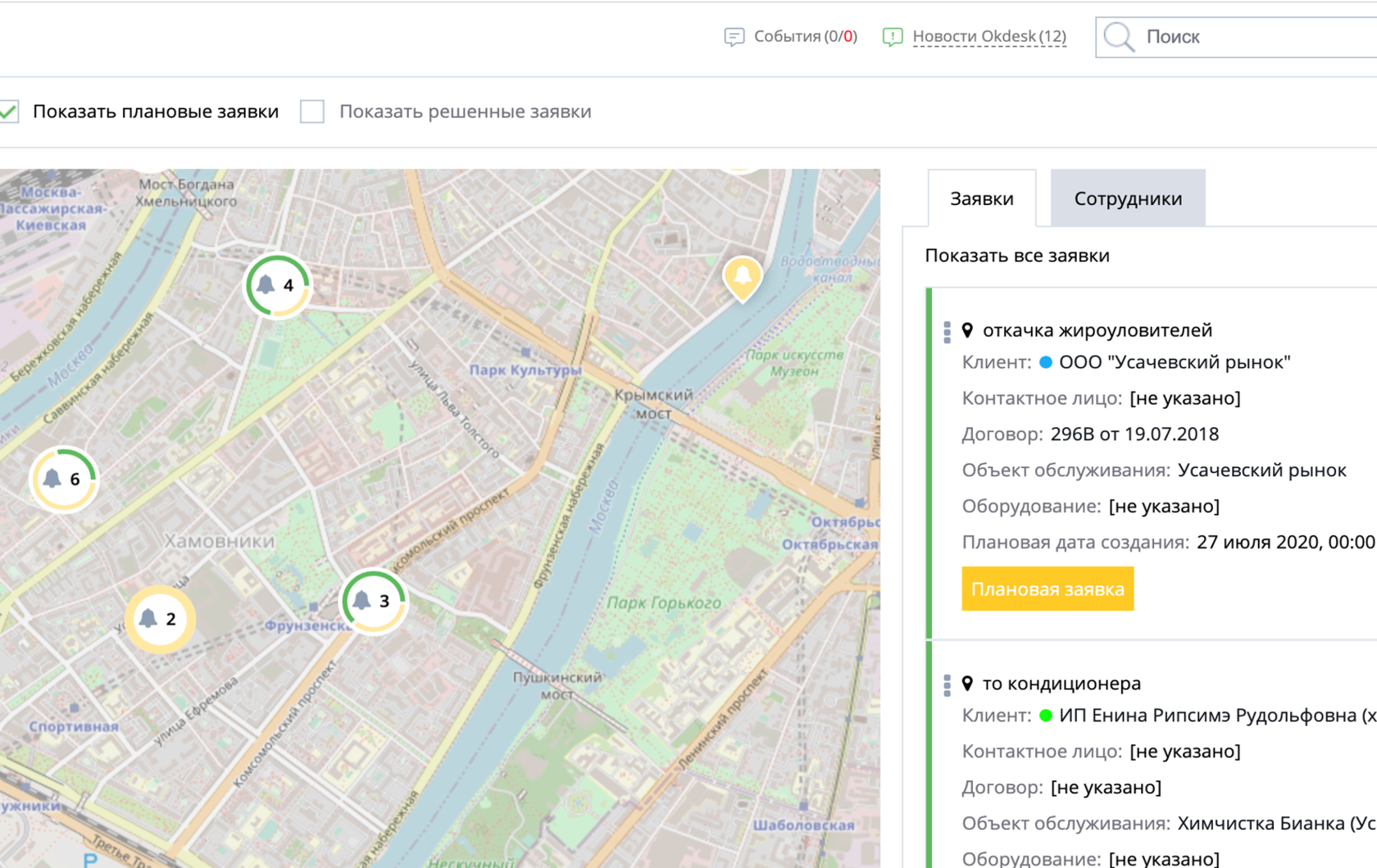Open drag handle menu for откачка жироуловителей
Screen dimensions: 1377x868
[x=948, y=332]
